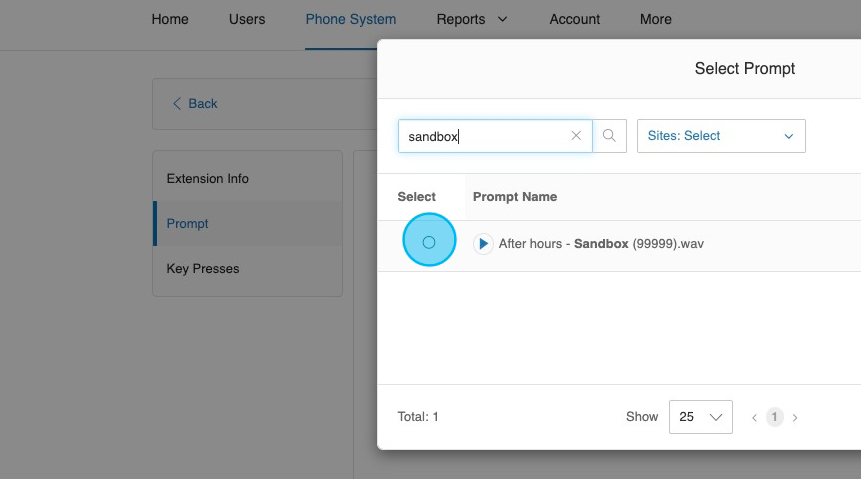Open the More menu
This screenshot has height=479, width=861.
click(x=656, y=19)
